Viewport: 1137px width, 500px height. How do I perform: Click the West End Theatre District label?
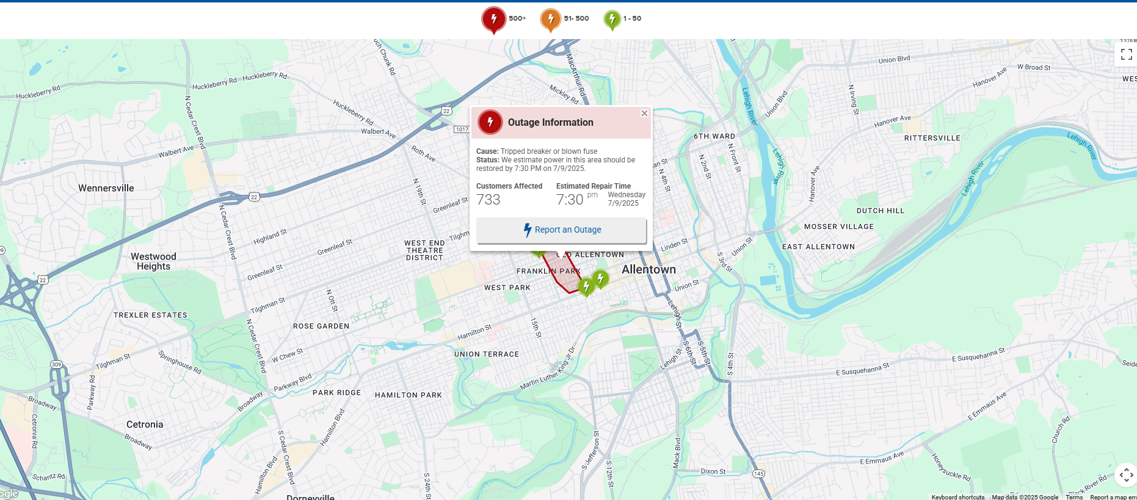pyautogui.click(x=424, y=250)
